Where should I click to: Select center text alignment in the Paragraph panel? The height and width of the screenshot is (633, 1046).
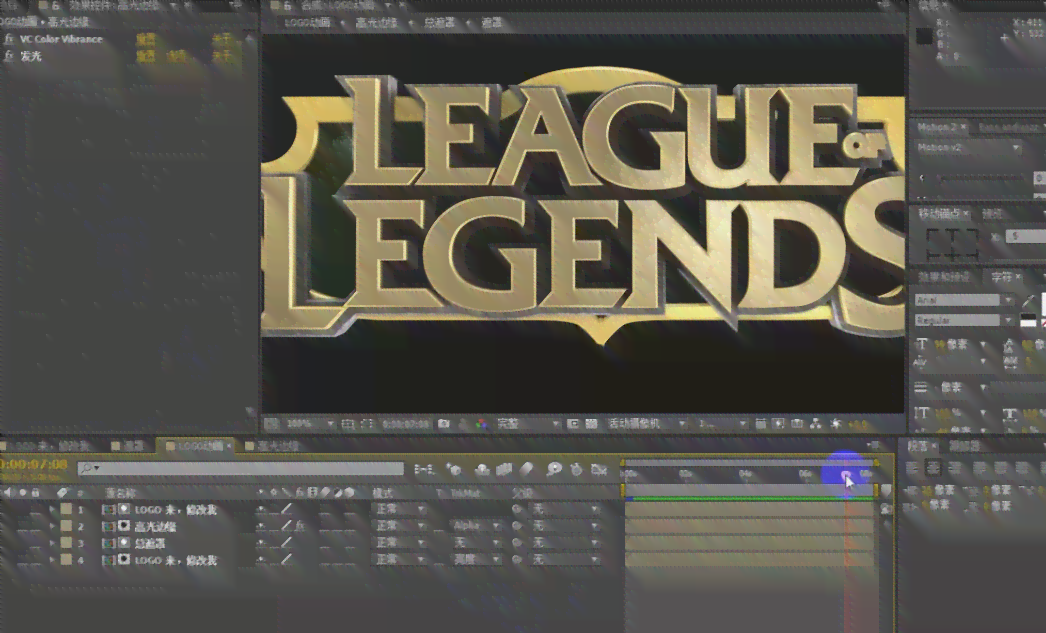coord(933,469)
